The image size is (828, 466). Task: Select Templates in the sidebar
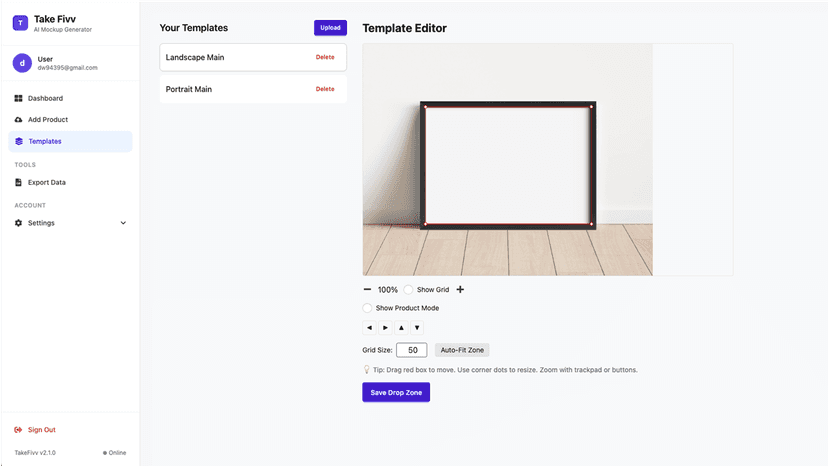coord(70,141)
